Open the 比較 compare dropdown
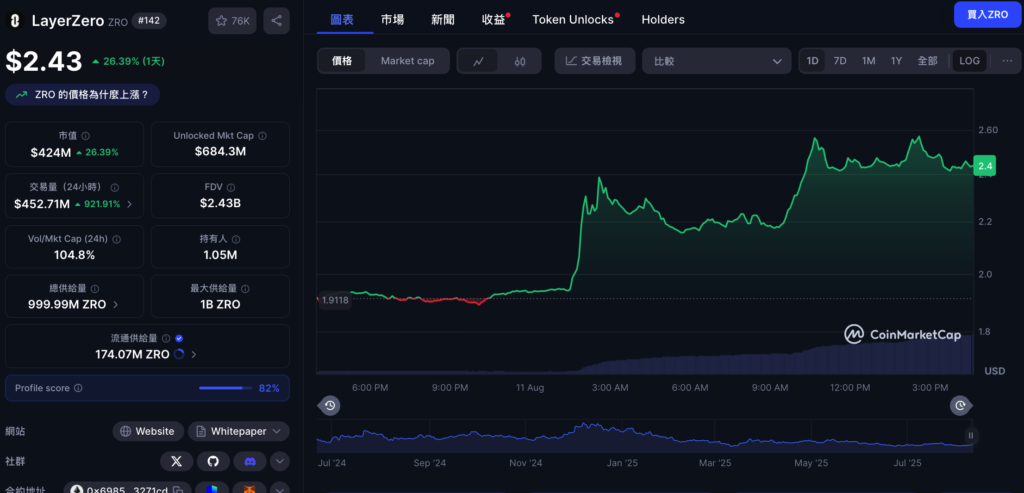This screenshot has height=493, width=1024. pos(716,61)
